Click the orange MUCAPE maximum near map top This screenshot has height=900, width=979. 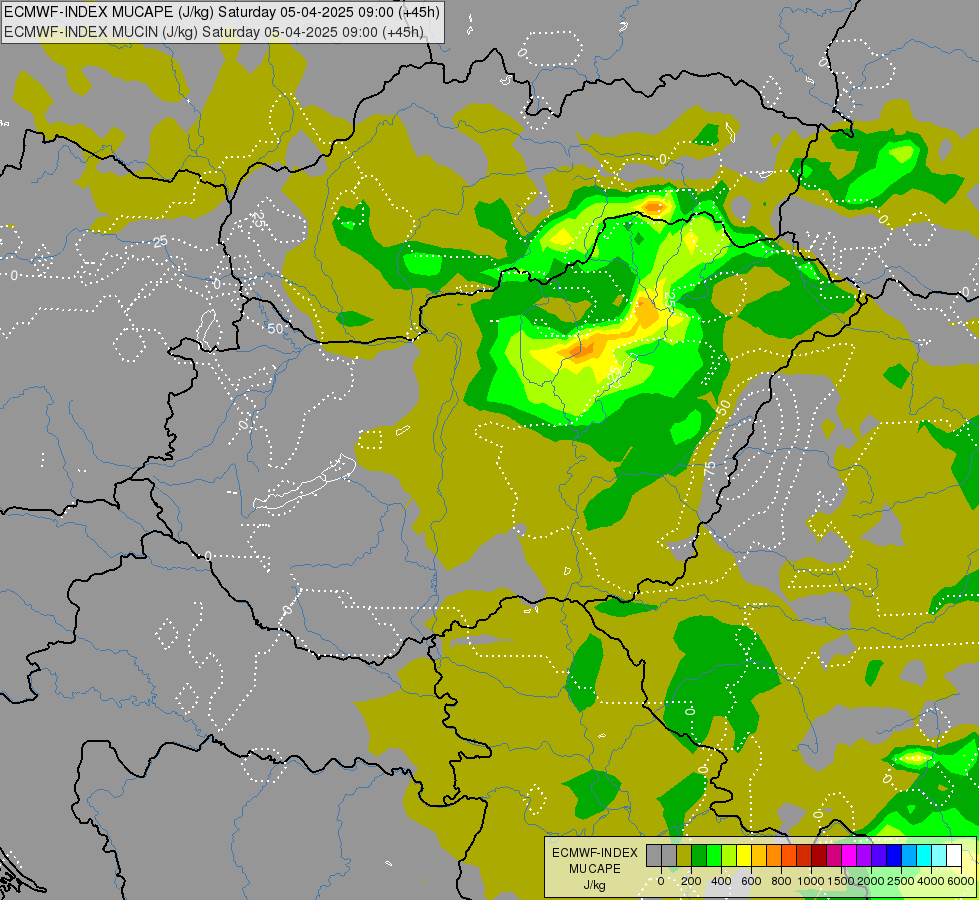654,206
